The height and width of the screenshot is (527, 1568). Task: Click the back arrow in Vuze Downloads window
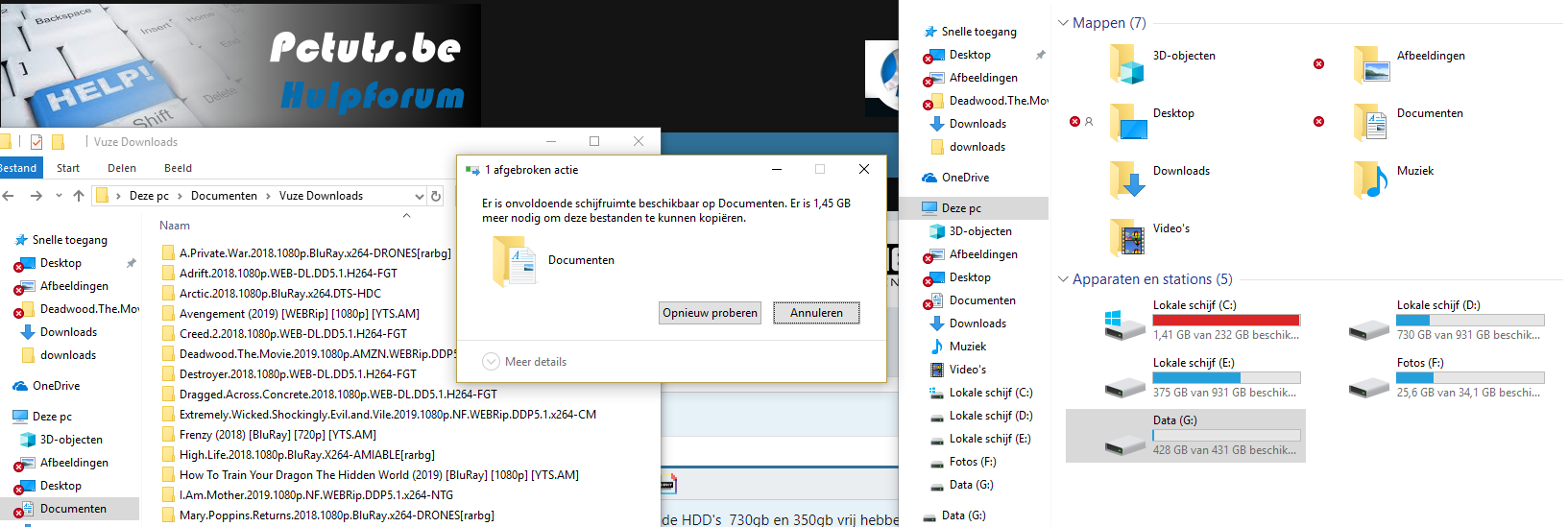click(9, 196)
